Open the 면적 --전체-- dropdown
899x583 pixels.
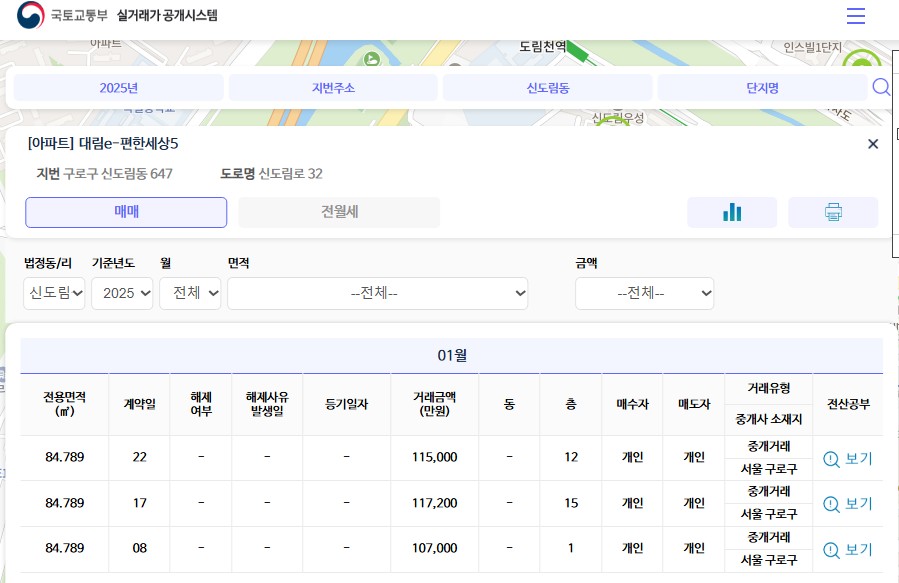[x=378, y=293]
